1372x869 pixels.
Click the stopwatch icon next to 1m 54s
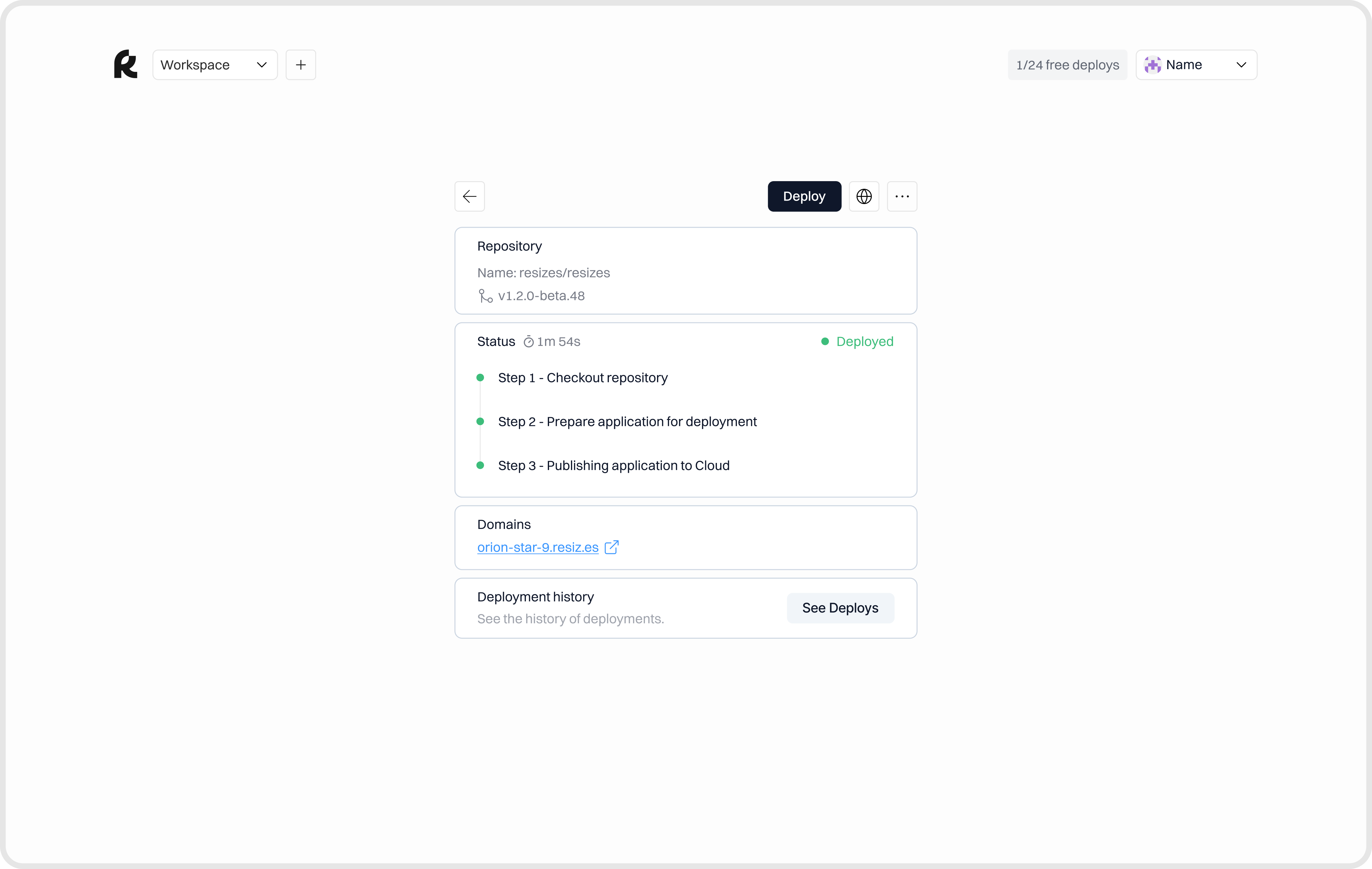[529, 342]
